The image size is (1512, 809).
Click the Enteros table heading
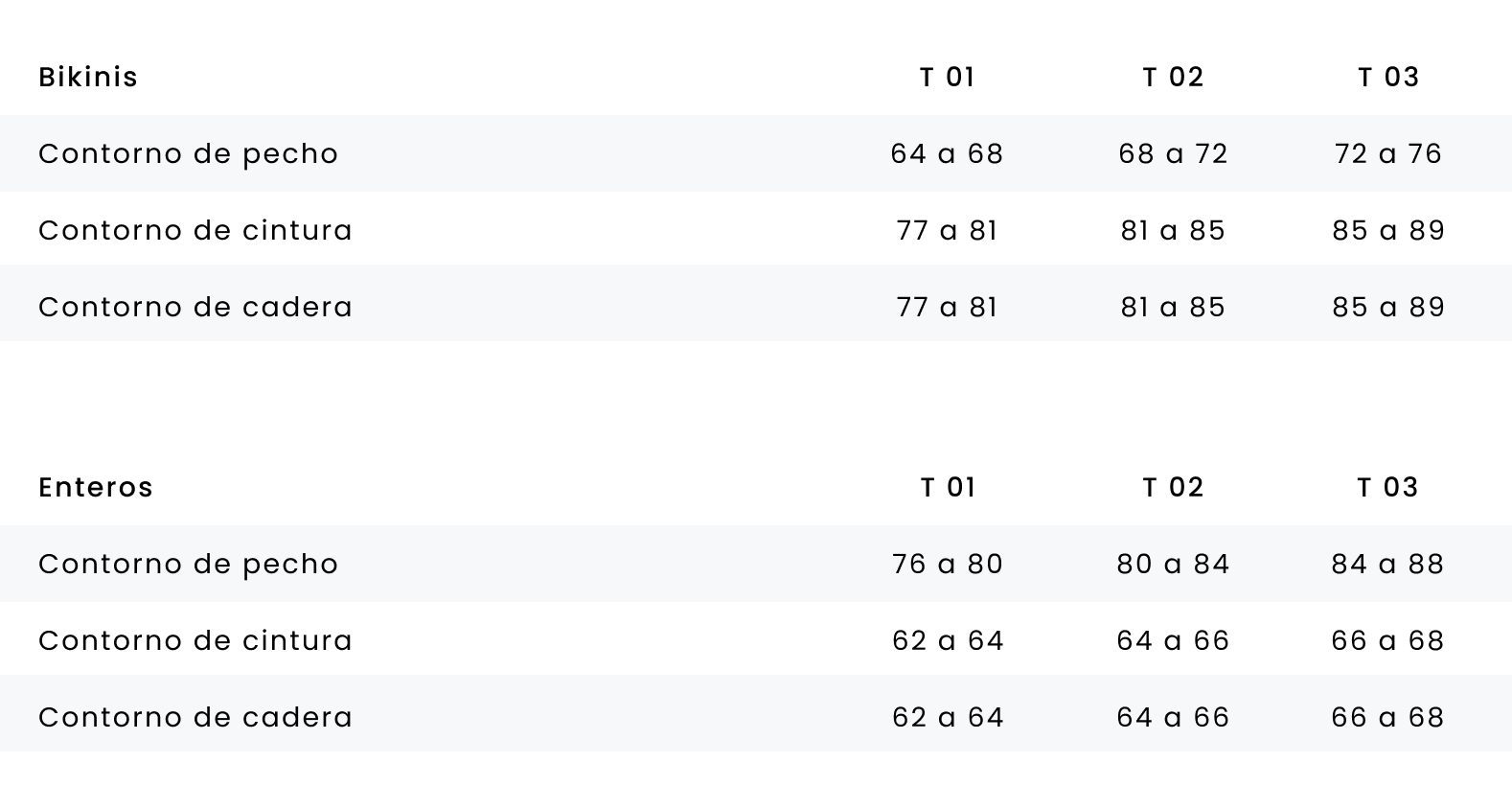tap(96, 487)
